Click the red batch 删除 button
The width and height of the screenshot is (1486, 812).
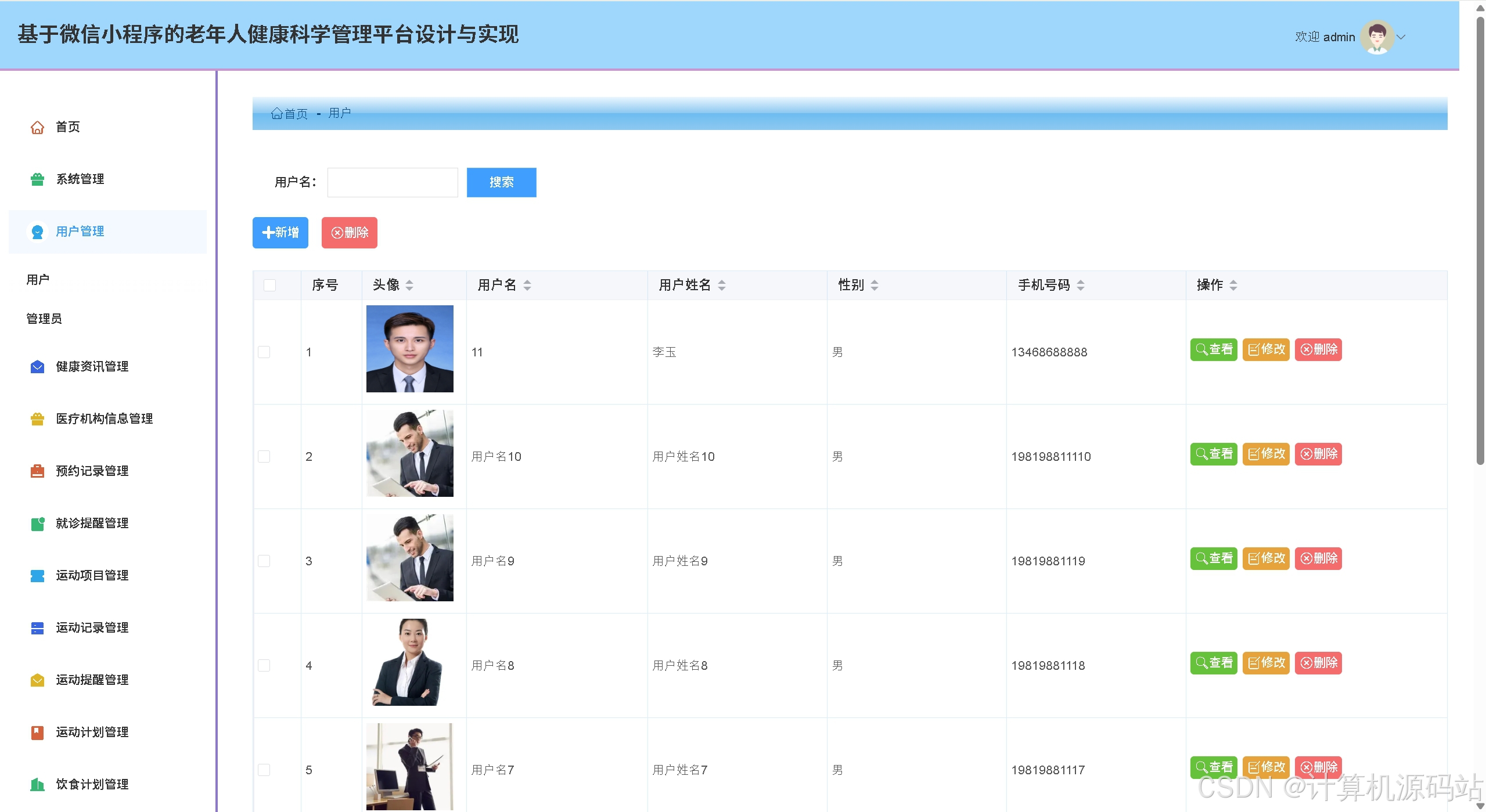349,233
